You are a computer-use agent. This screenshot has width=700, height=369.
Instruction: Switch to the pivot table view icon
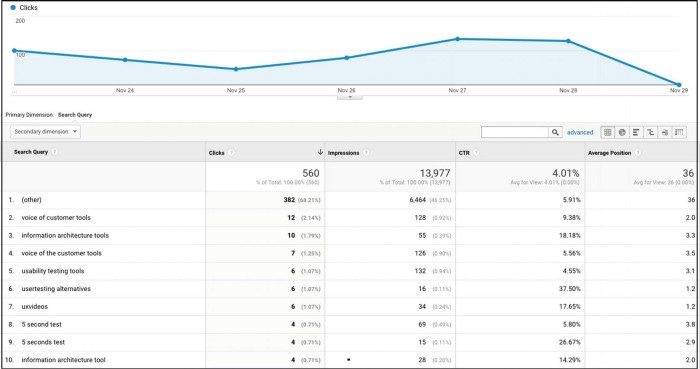pos(679,132)
